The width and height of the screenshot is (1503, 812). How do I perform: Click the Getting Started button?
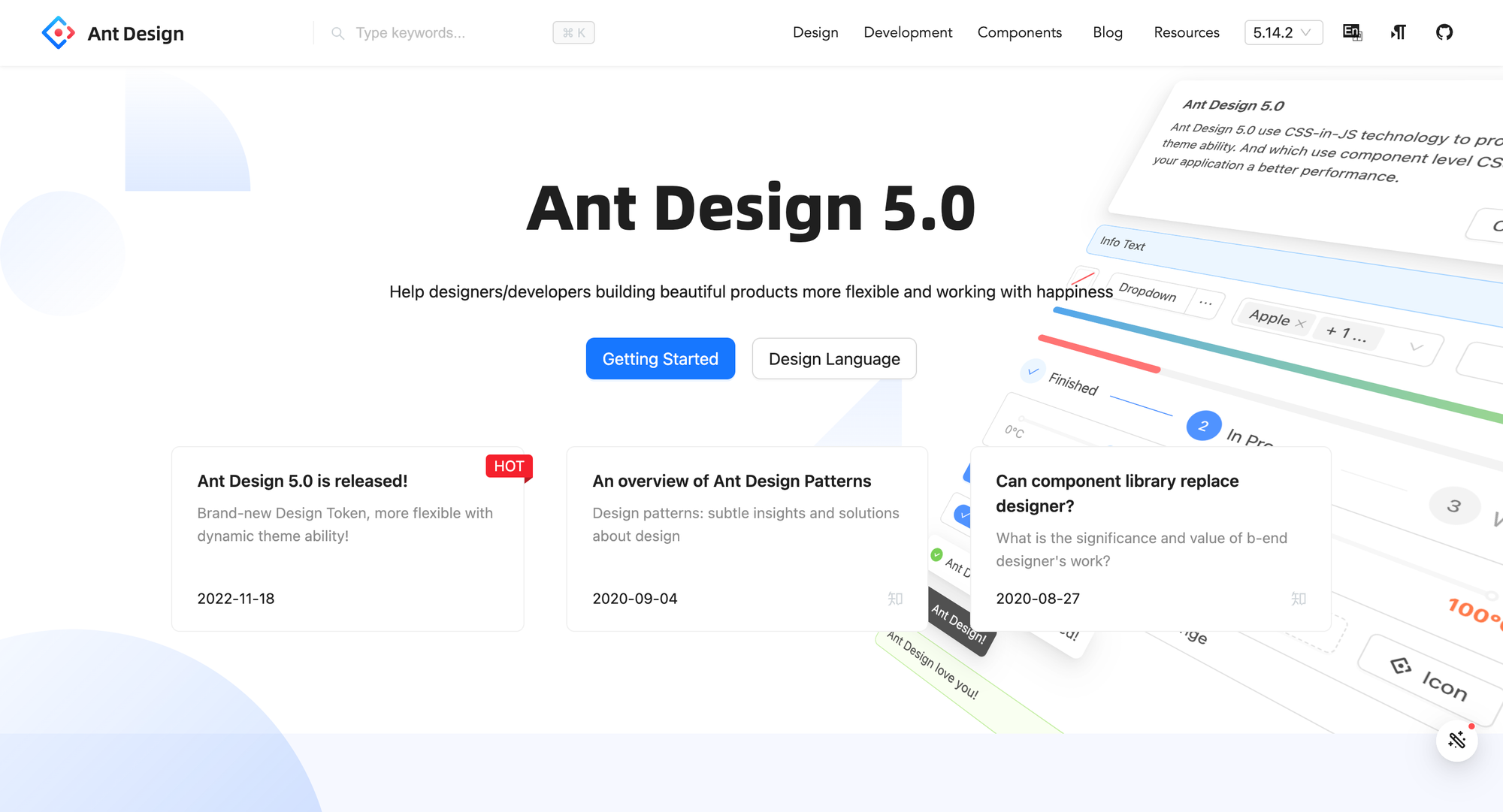pyautogui.click(x=660, y=359)
